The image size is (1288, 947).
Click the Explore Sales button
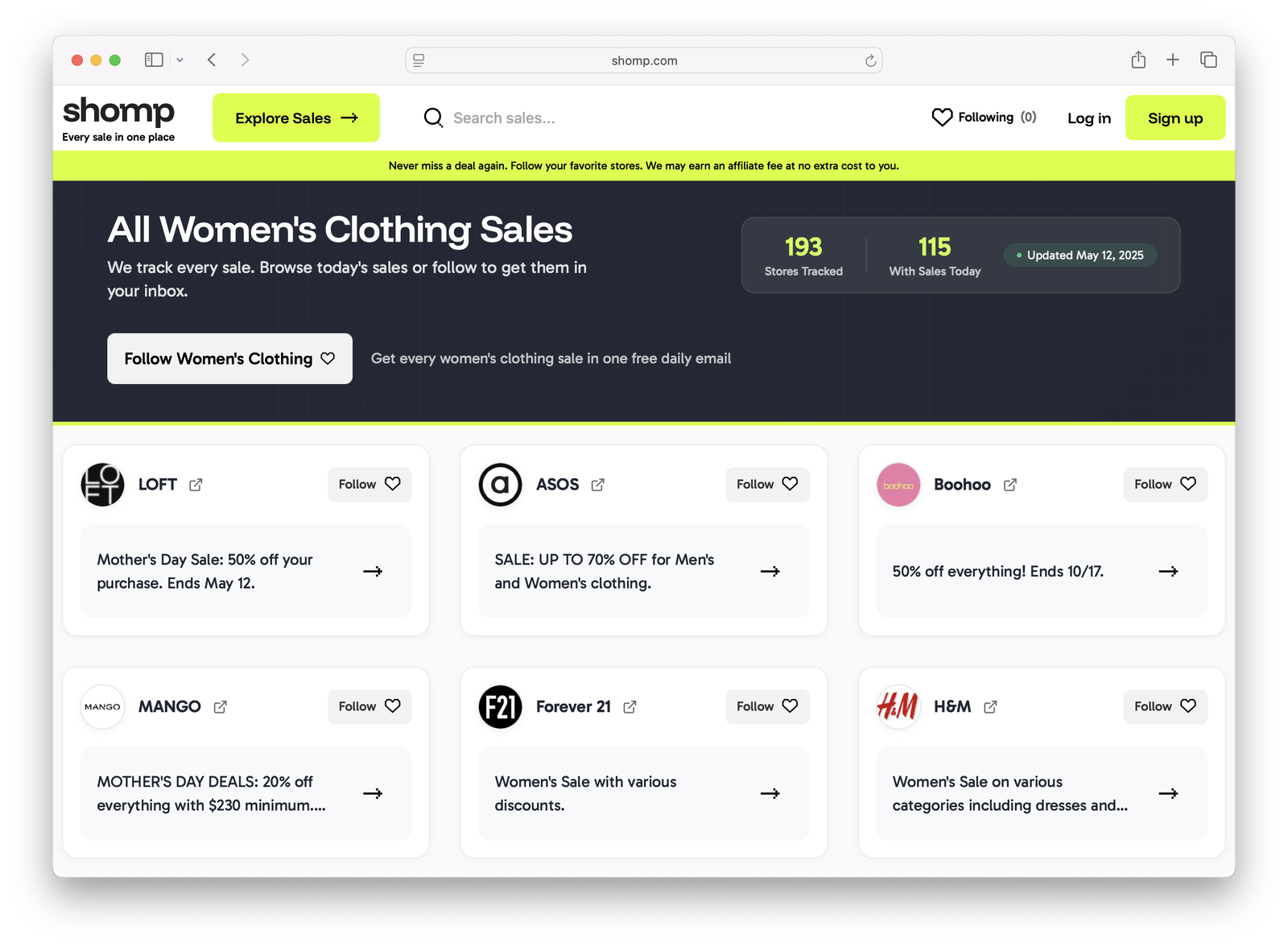point(296,118)
